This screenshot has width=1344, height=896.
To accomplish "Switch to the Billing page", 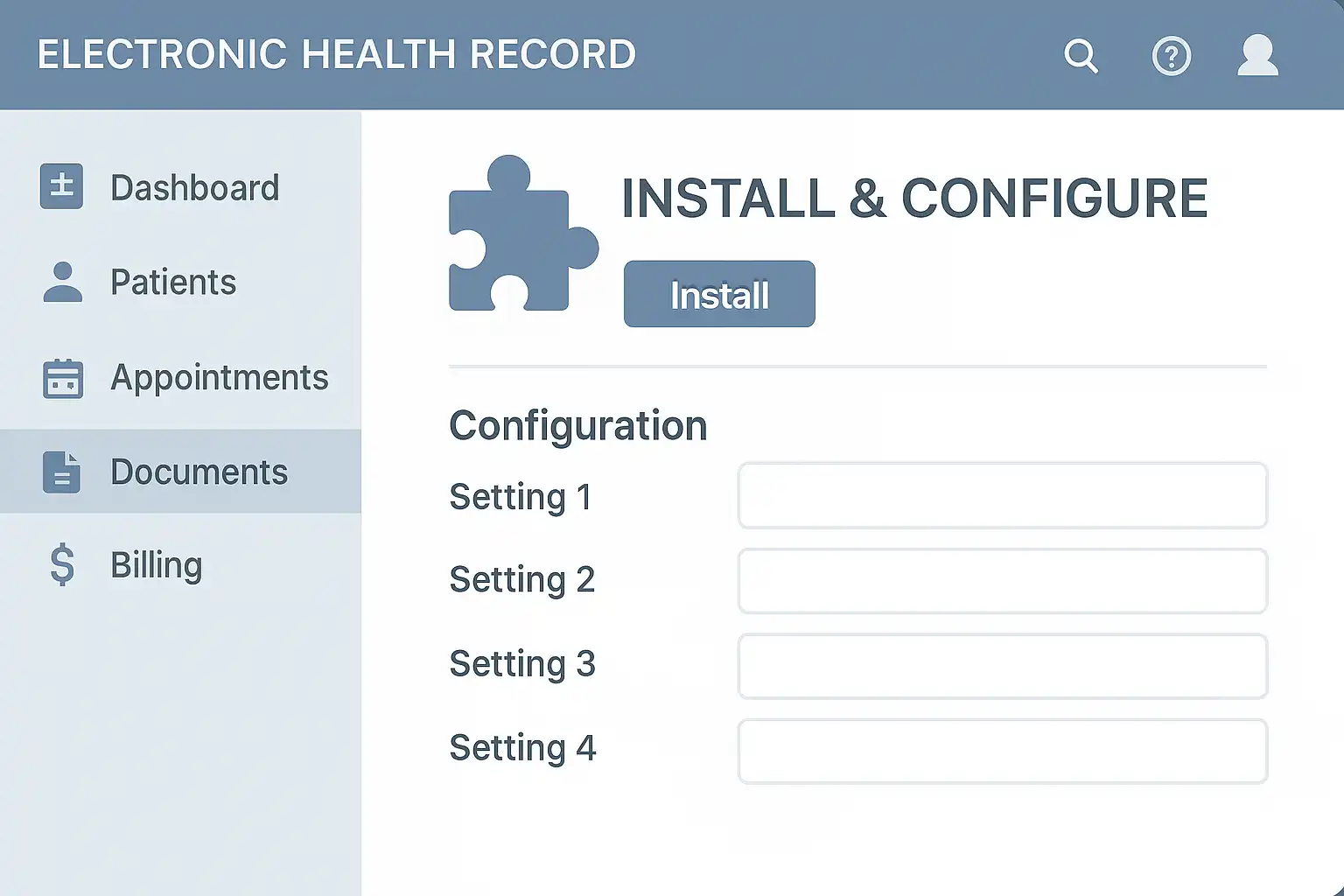I will coord(156,565).
